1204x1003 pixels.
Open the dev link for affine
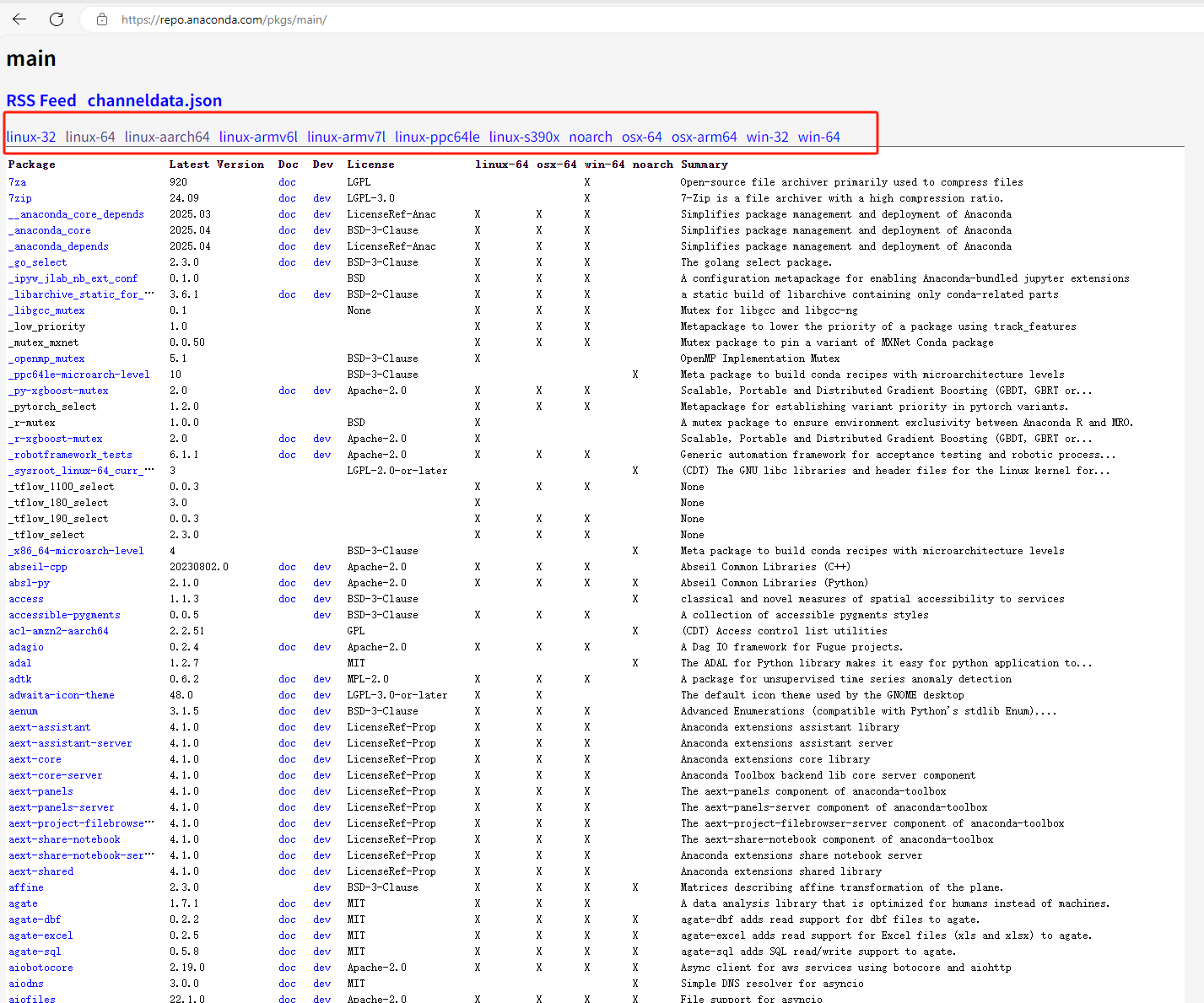[321, 887]
